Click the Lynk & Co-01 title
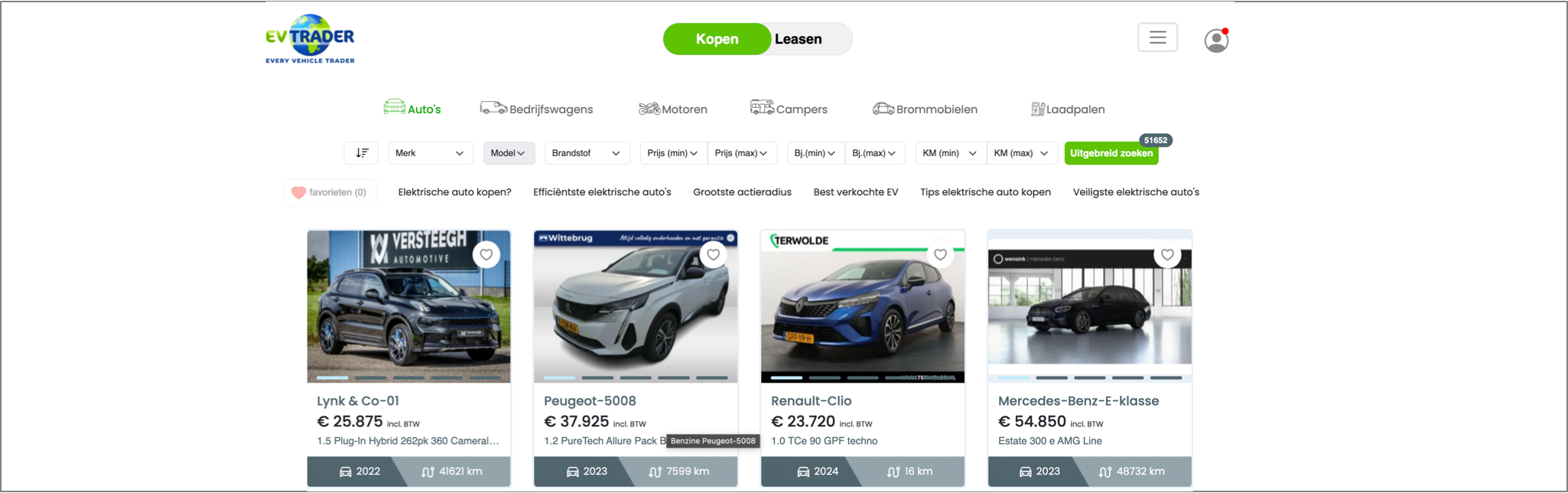Screen dimensions: 1568x493 pyautogui.click(x=358, y=400)
